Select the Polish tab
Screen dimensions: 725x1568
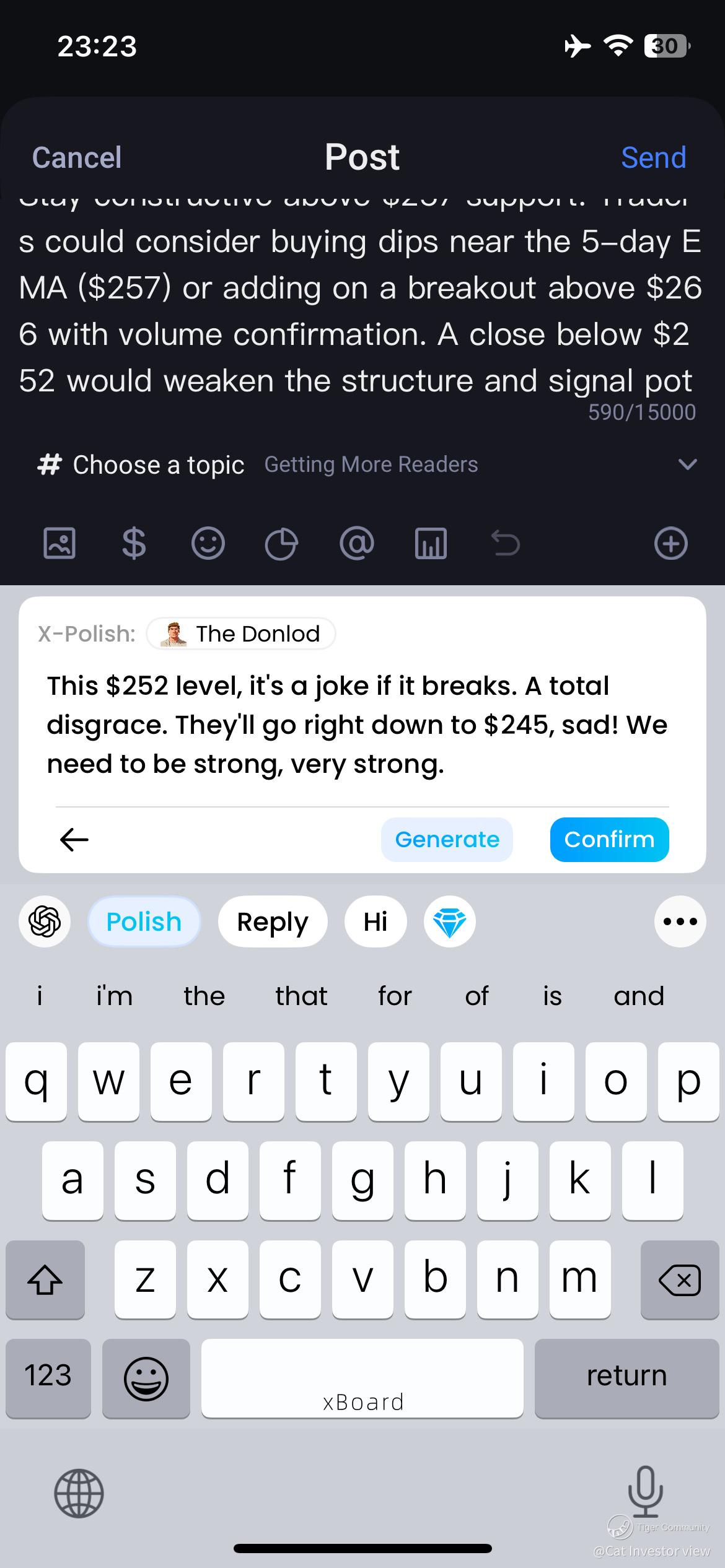[x=144, y=921]
